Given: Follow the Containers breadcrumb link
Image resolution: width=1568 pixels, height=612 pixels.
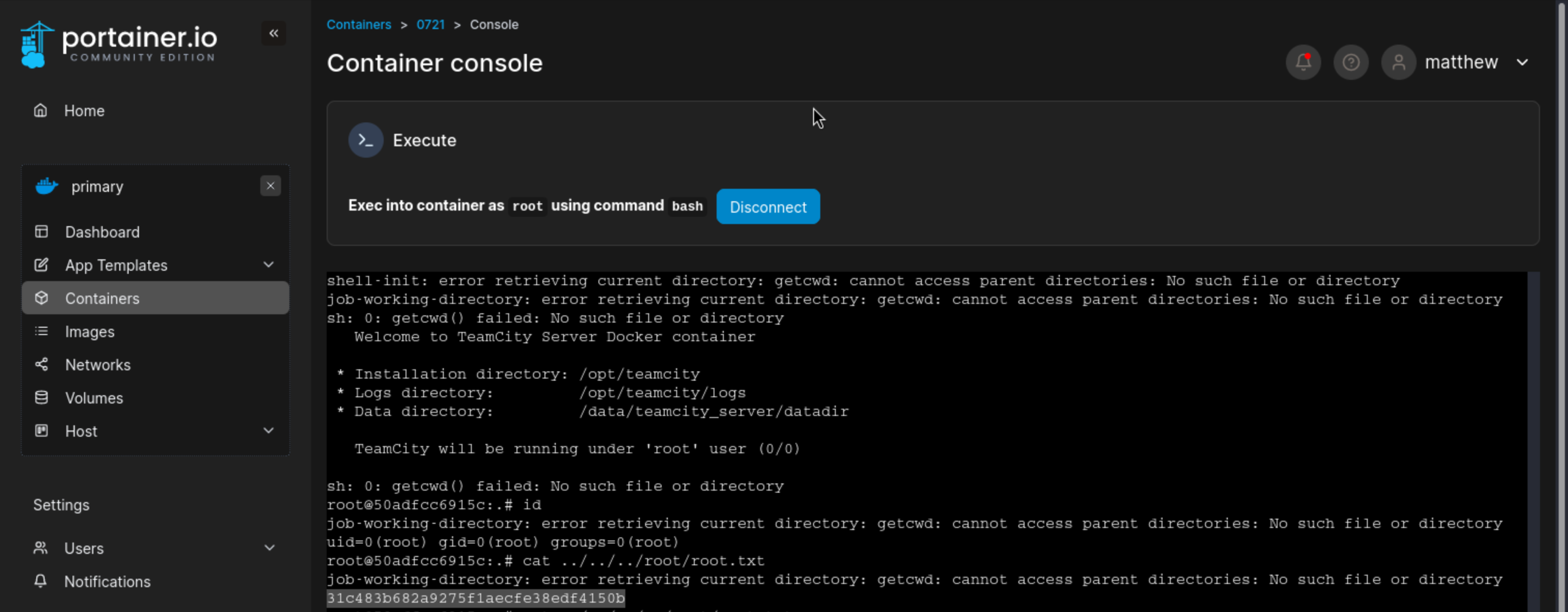Looking at the screenshot, I should click(358, 25).
